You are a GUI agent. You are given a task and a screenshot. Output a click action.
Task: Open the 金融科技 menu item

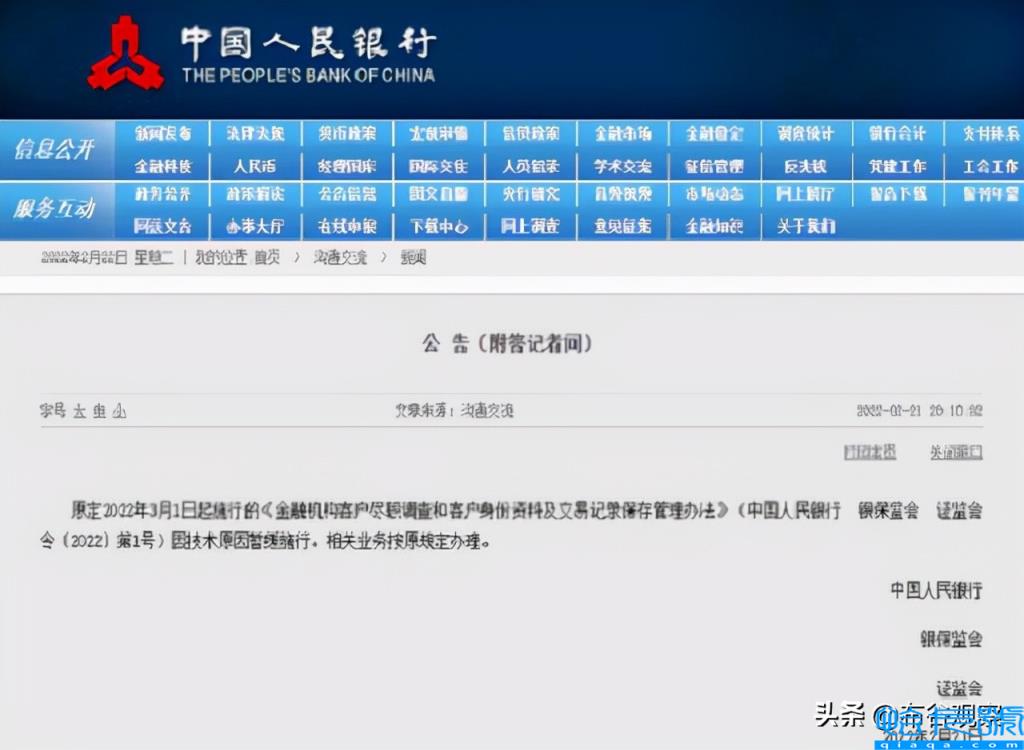coord(163,167)
